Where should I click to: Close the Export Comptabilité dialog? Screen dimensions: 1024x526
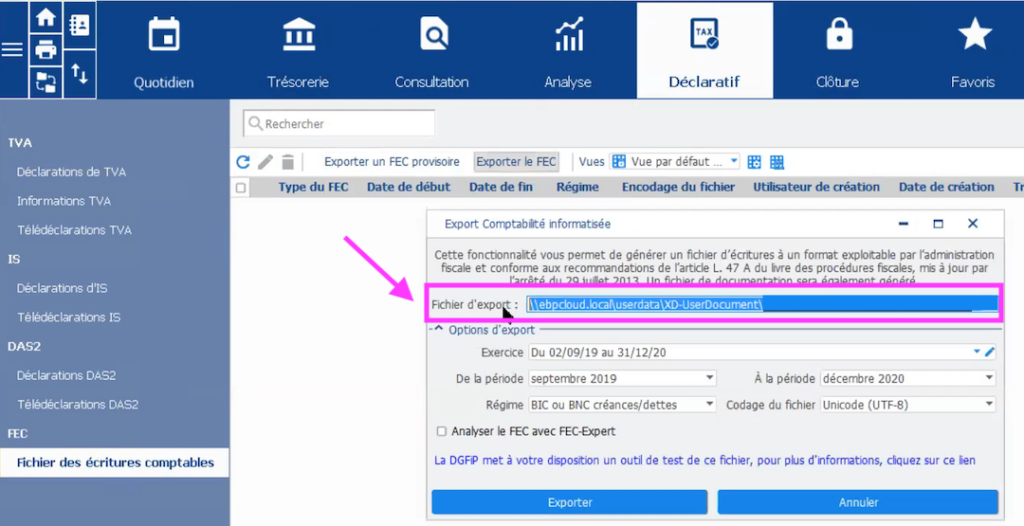tap(973, 223)
